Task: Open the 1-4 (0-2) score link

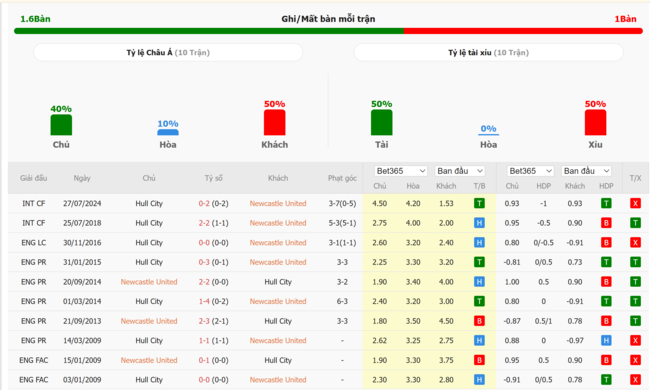Action: (x=213, y=301)
